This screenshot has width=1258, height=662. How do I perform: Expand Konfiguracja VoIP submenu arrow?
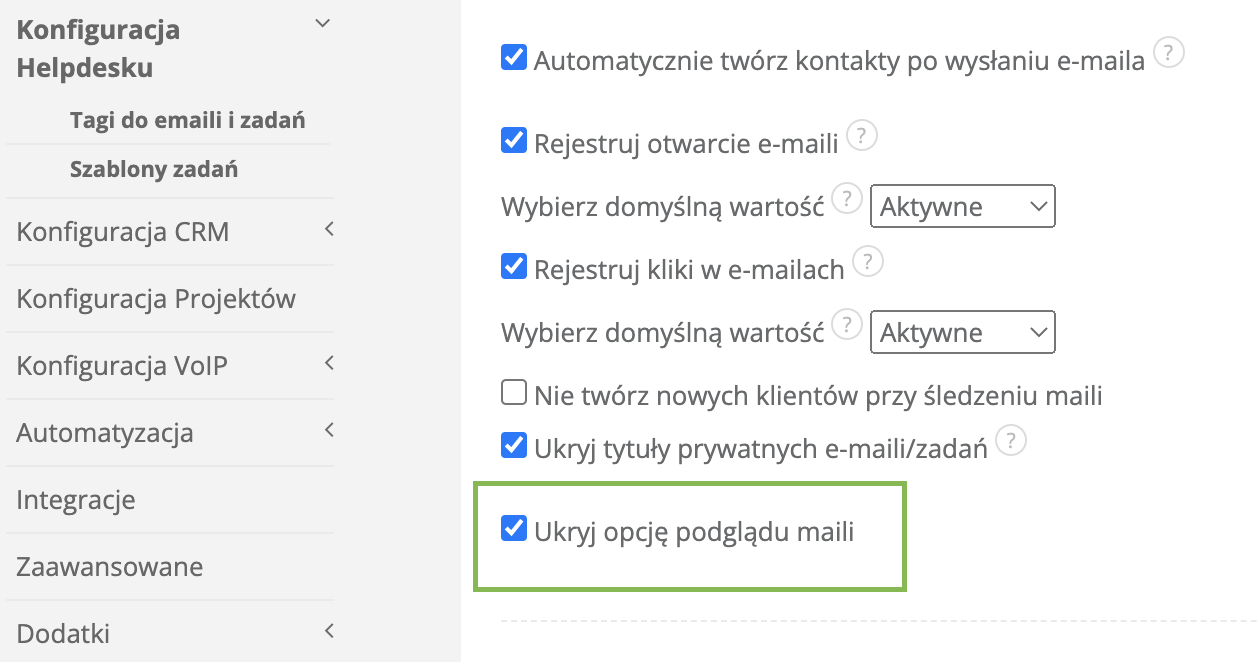329,365
